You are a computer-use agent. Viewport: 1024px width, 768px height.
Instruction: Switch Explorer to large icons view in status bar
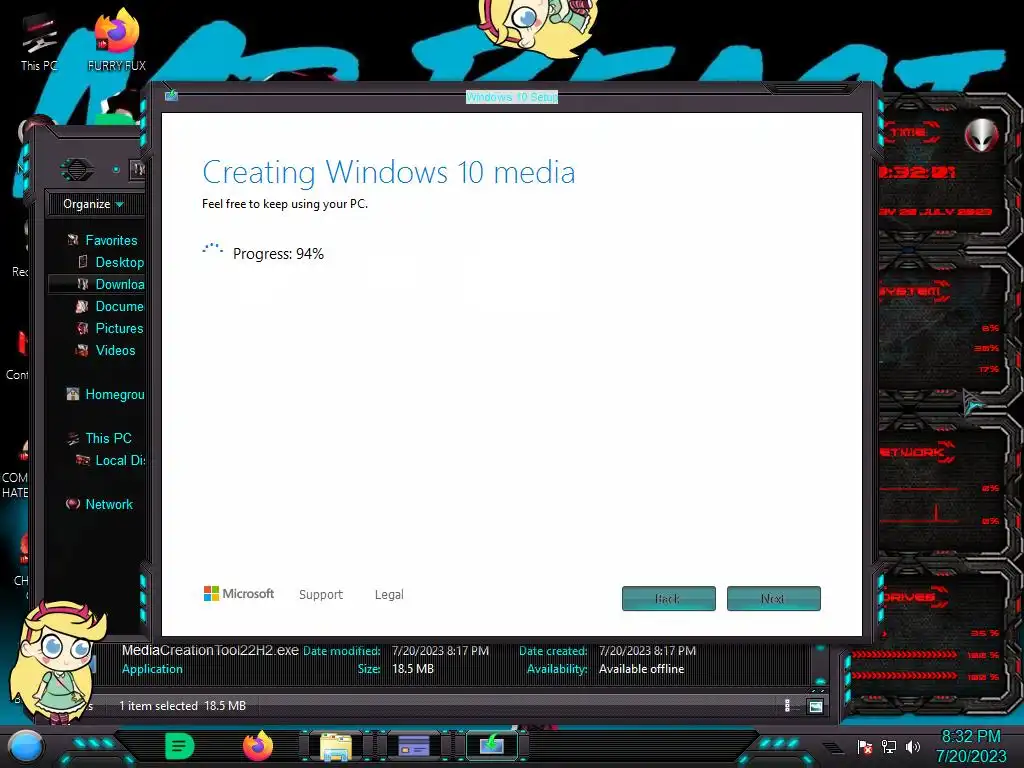(815, 705)
